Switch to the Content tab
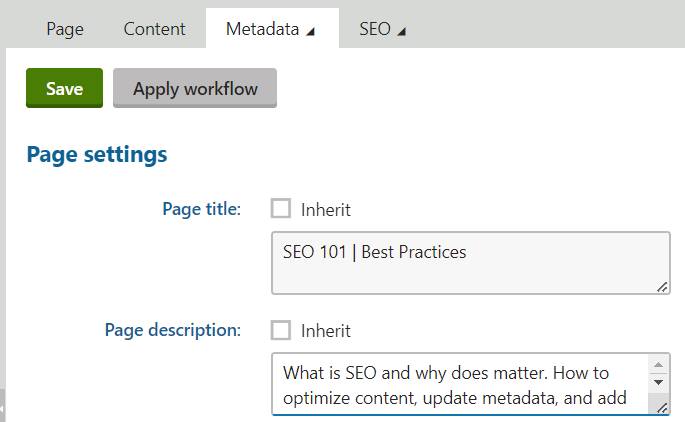The width and height of the screenshot is (685, 422). click(x=154, y=29)
